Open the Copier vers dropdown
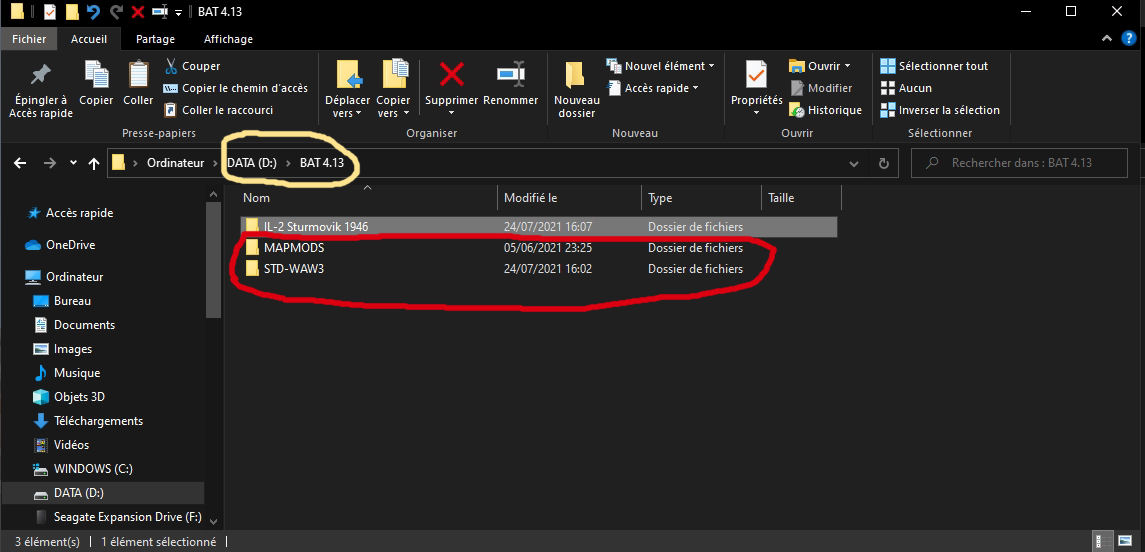1145x552 pixels. coord(394,107)
